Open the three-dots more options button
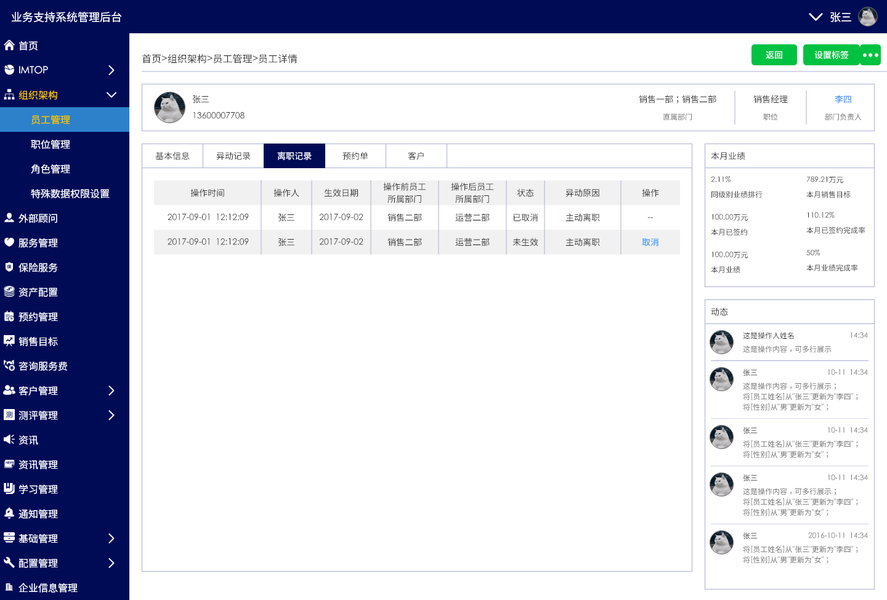Screen dimensions: 887x600 tap(870, 55)
